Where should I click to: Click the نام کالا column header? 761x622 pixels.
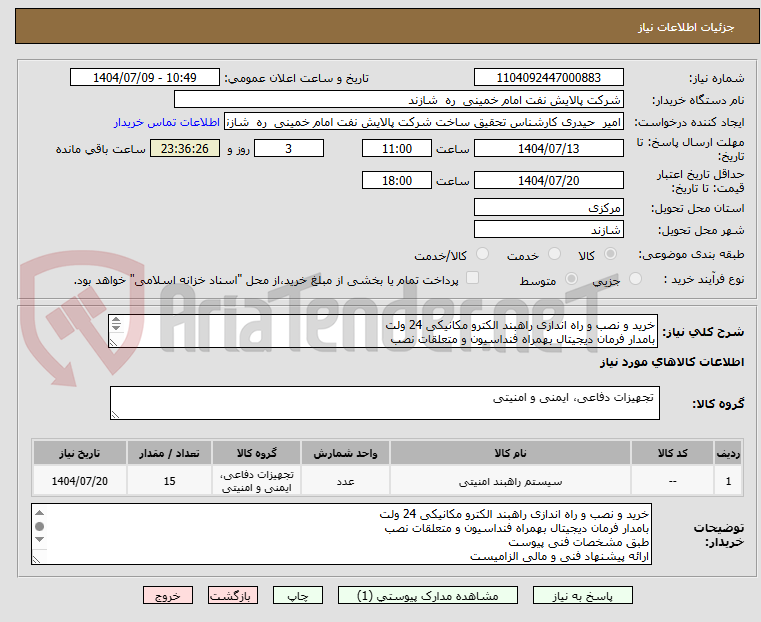pyautogui.click(x=510, y=453)
